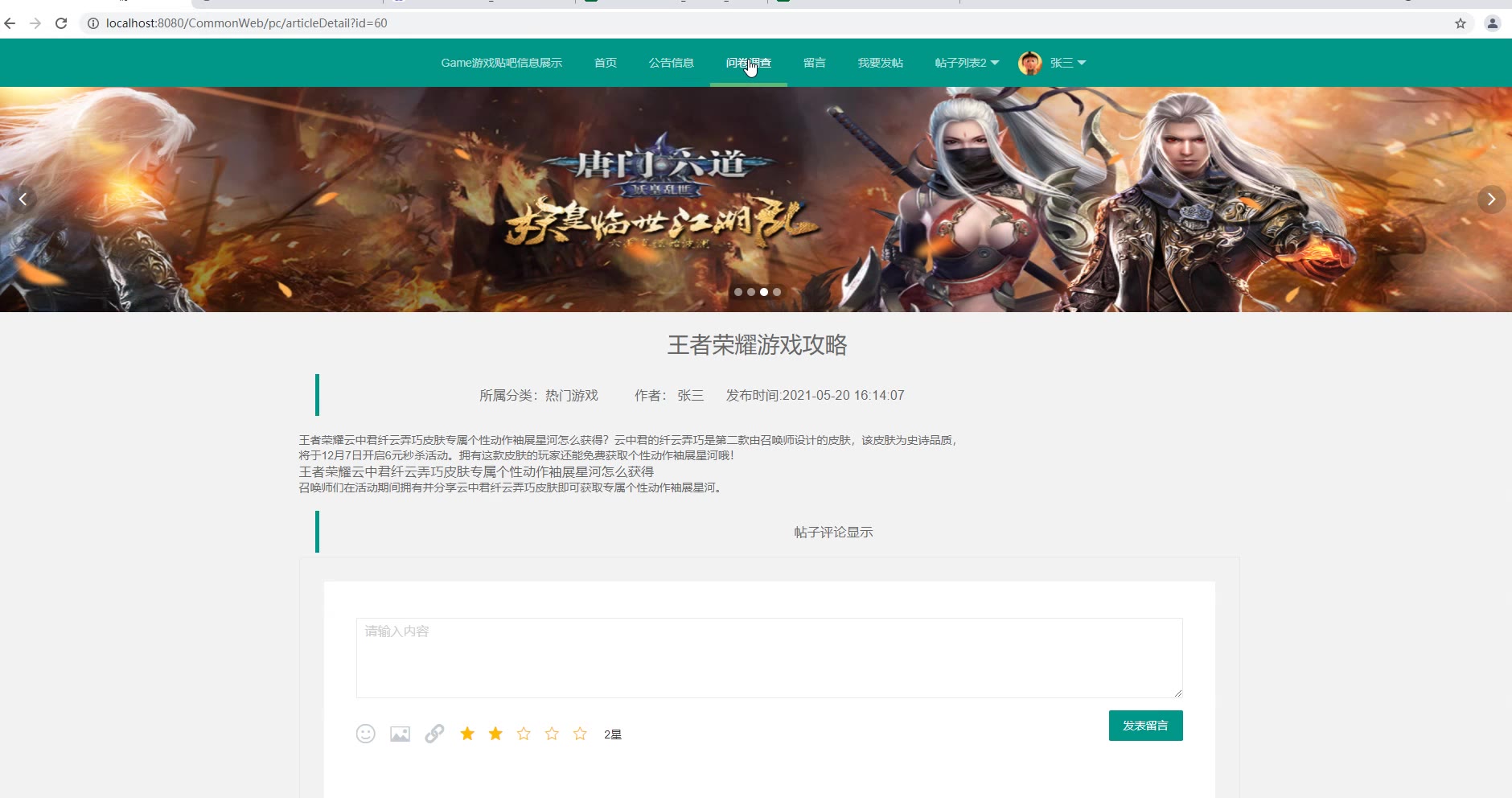
Task: Insert an image with the picture icon
Action: [401, 734]
